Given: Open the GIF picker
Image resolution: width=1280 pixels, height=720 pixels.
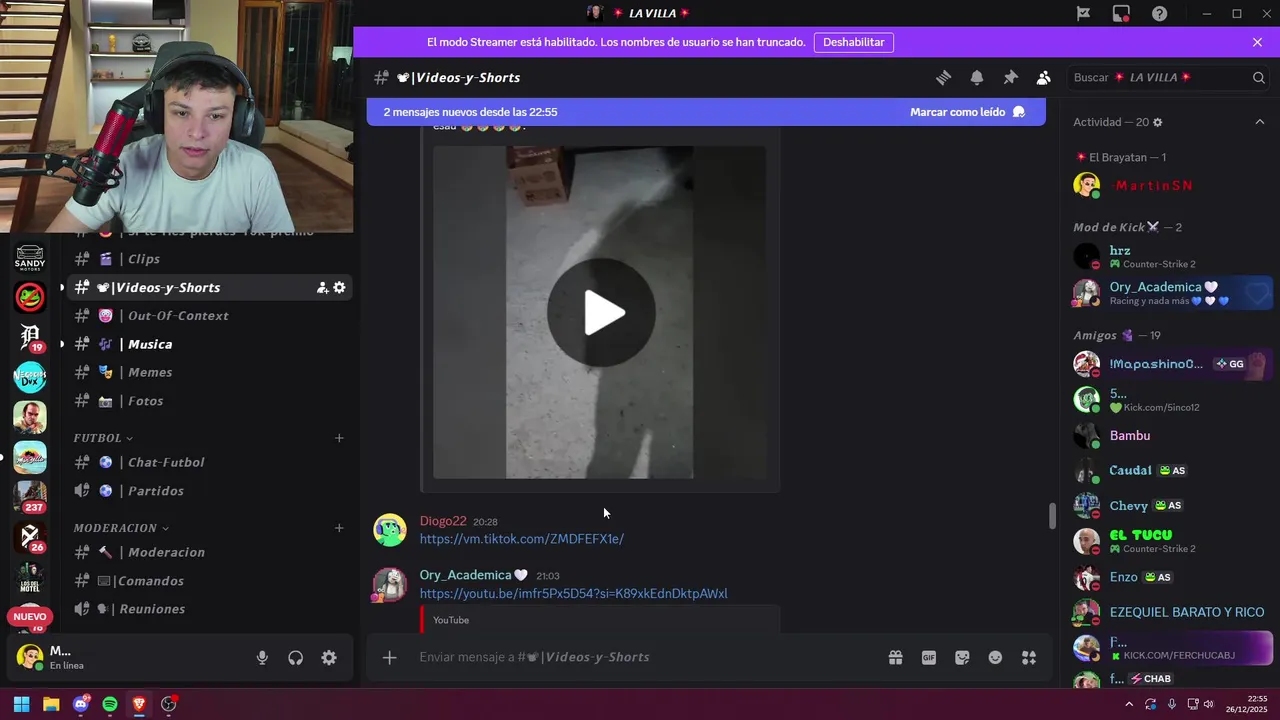Looking at the screenshot, I should click(929, 657).
